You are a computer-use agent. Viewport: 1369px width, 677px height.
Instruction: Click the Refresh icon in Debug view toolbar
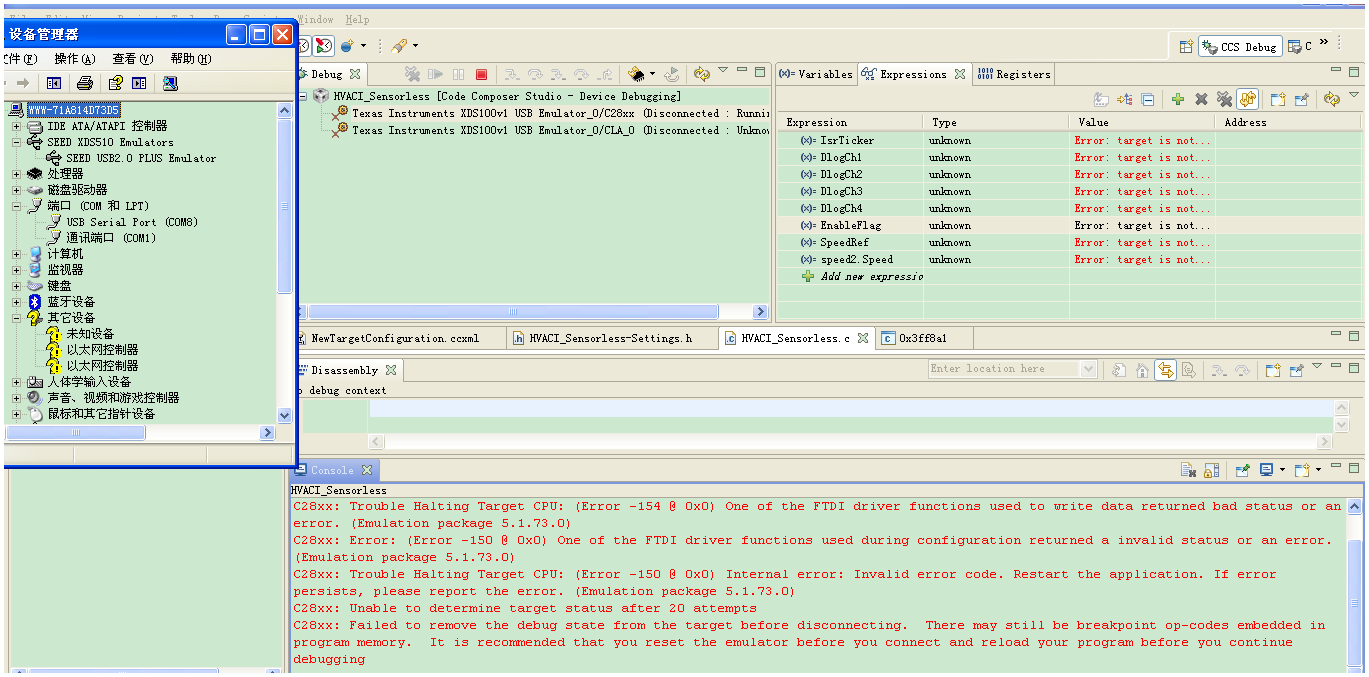(701, 74)
